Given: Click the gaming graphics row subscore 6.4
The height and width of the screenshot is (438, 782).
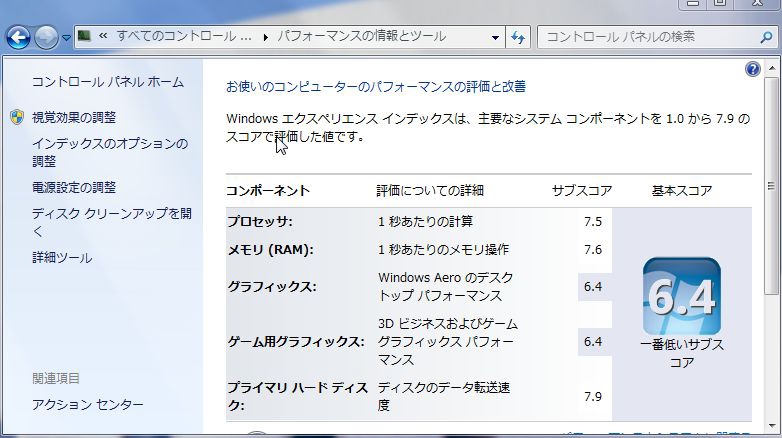Looking at the screenshot, I should [x=592, y=342].
